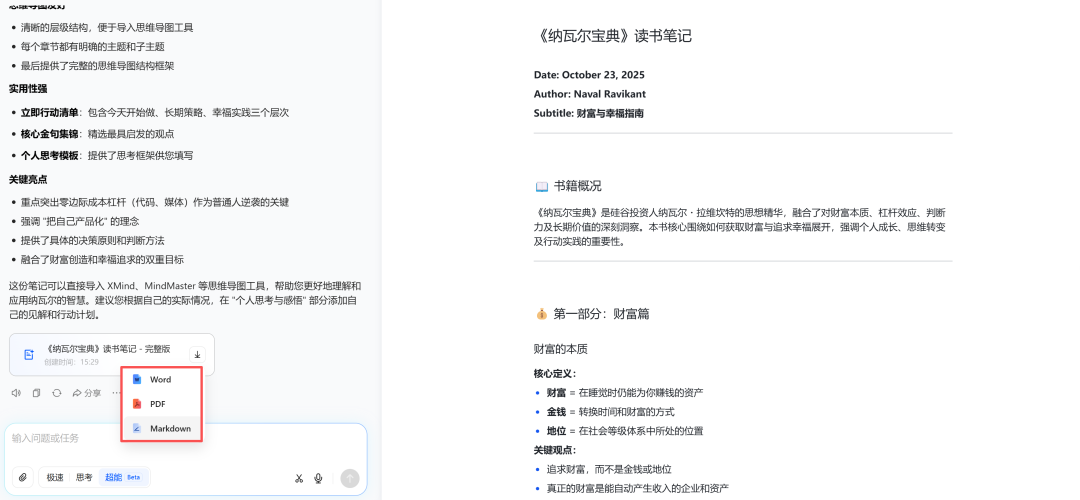The height and width of the screenshot is (500, 1080).
Task: Click the 分享 share button
Action: [87, 393]
